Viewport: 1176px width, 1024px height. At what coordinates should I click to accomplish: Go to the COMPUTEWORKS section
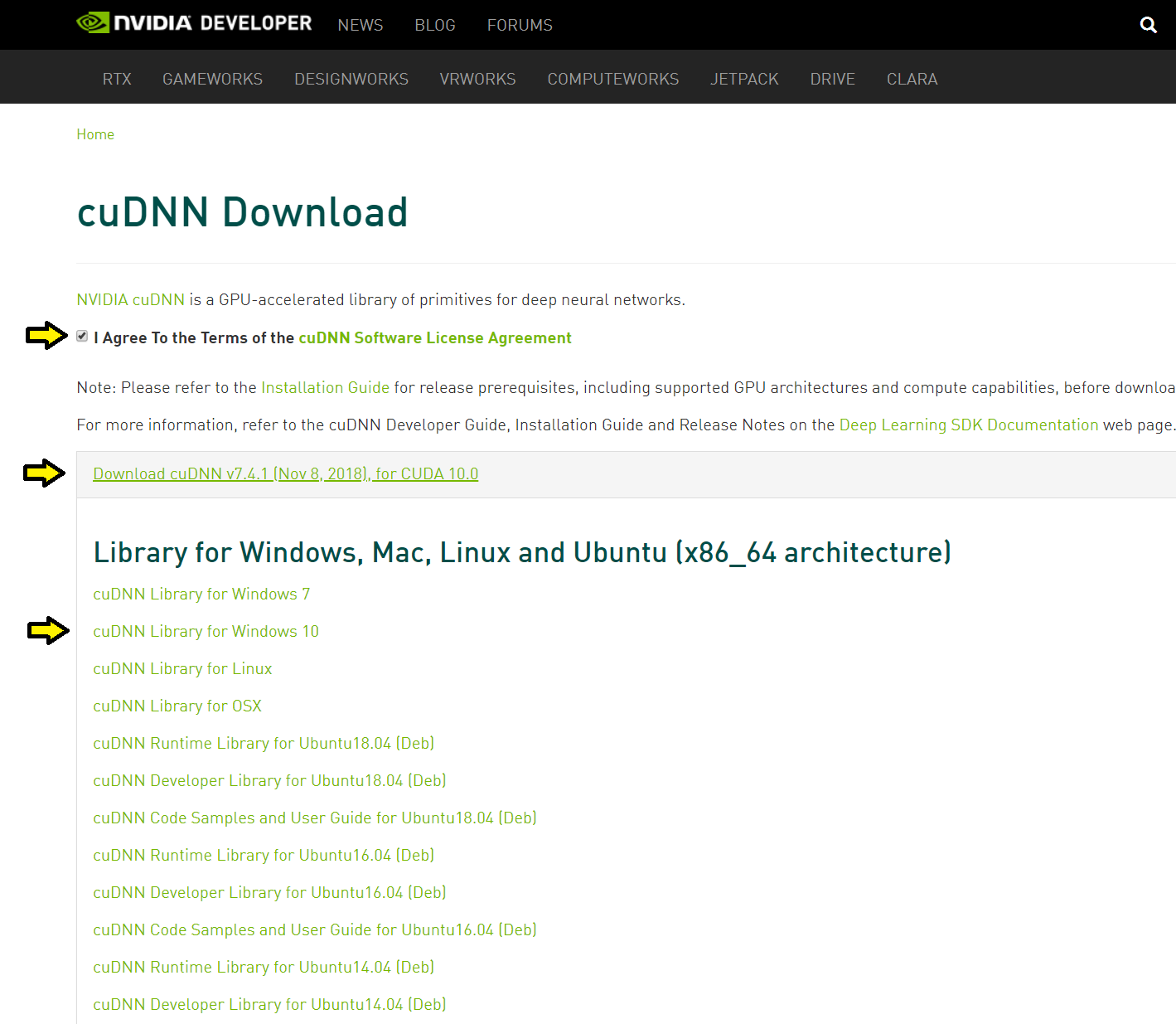pos(613,79)
